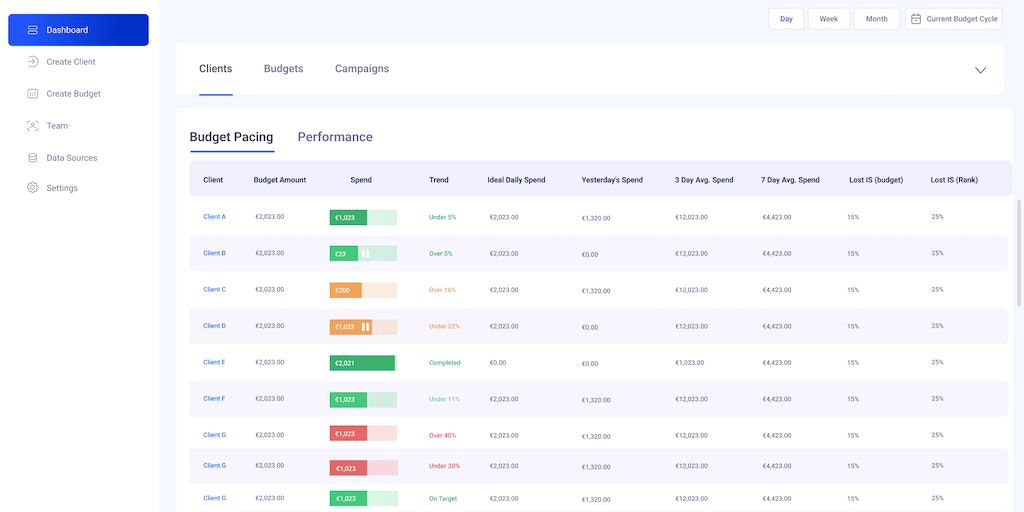Sort by the Trend column header
1024x512 pixels.
point(439,180)
